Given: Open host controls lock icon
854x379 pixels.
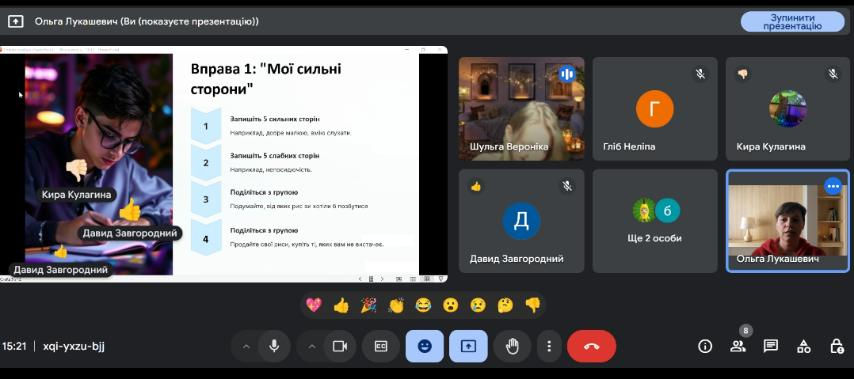Looking at the screenshot, I should coord(836,346).
